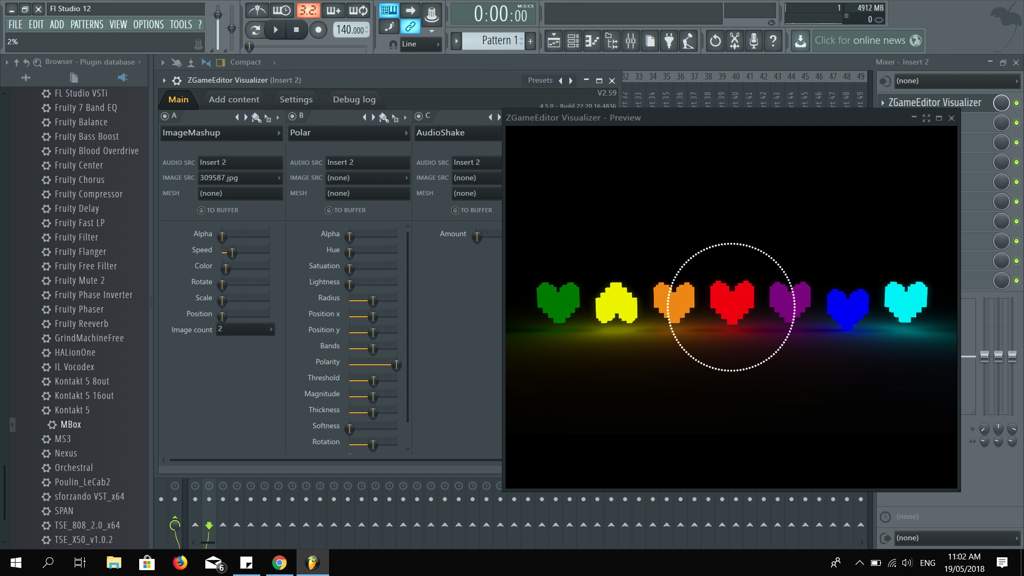
Task: Launch Firefox from the taskbar
Action: click(x=180, y=562)
